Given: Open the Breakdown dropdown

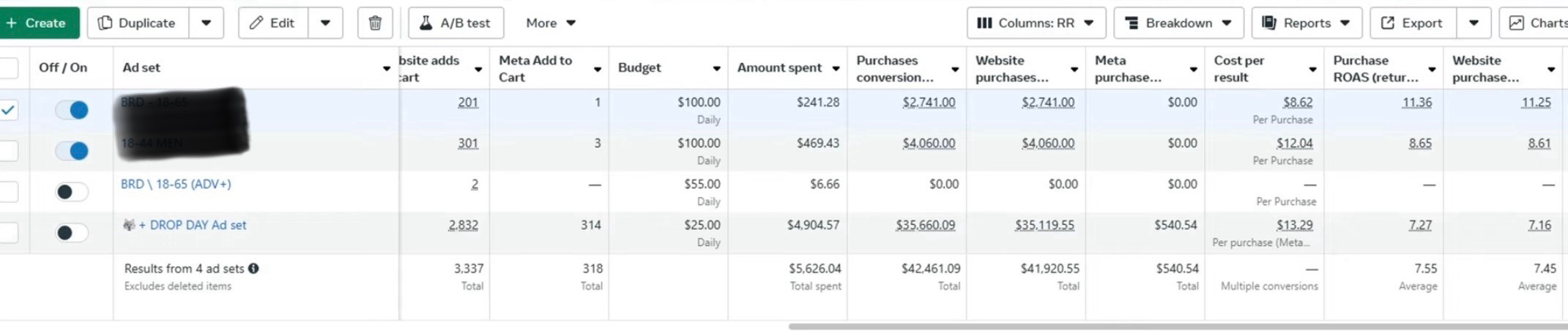Looking at the screenshot, I should (x=1178, y=23).
